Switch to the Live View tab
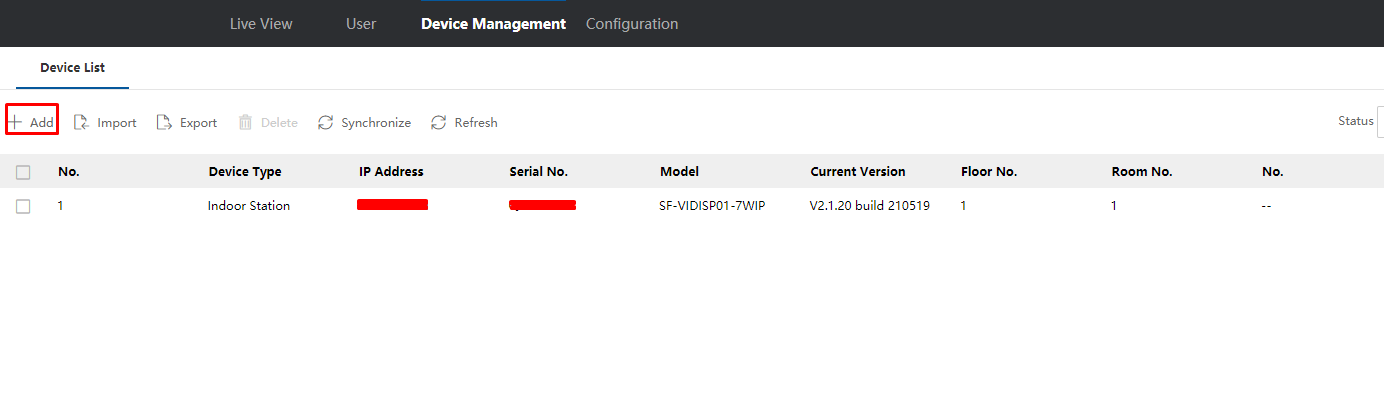The width and height of the screenshot is (1384, 406). click(x=261, y=24)
